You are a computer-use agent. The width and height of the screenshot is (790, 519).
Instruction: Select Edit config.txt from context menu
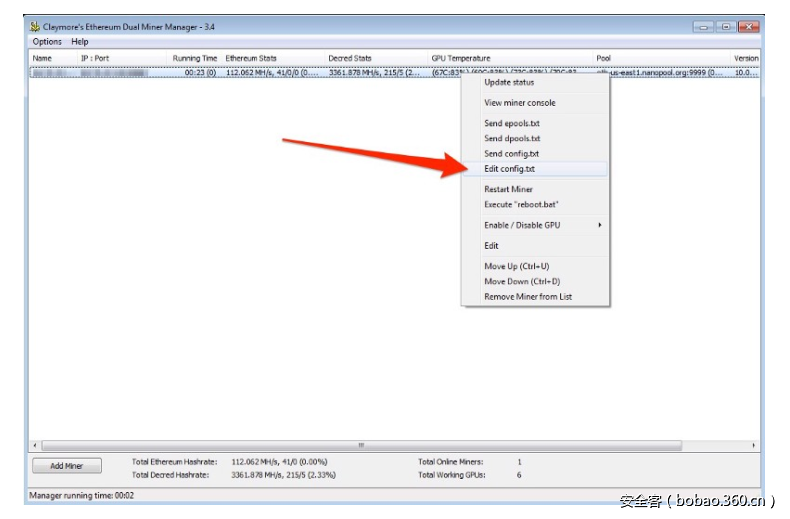pos(509,169)
